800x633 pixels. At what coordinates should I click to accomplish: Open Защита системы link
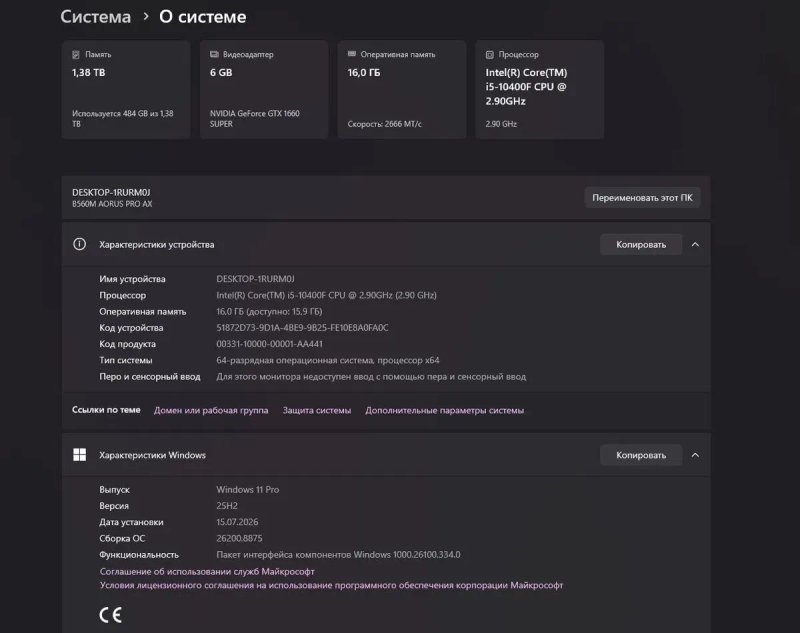[317, 410]
